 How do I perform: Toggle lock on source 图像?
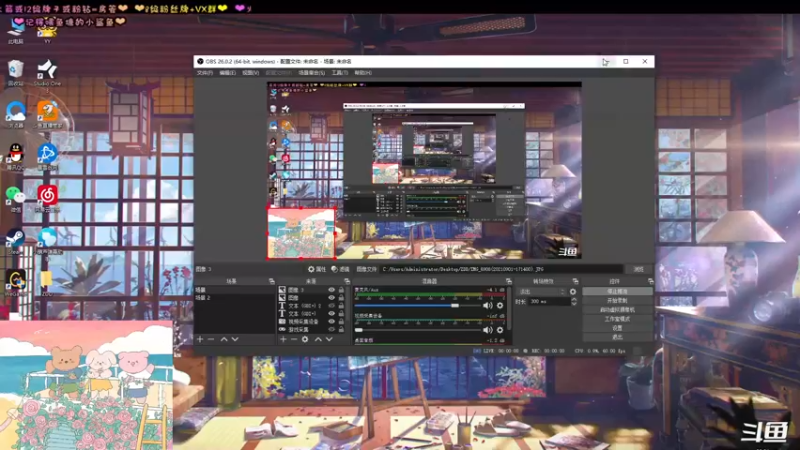tap(341, 297)
